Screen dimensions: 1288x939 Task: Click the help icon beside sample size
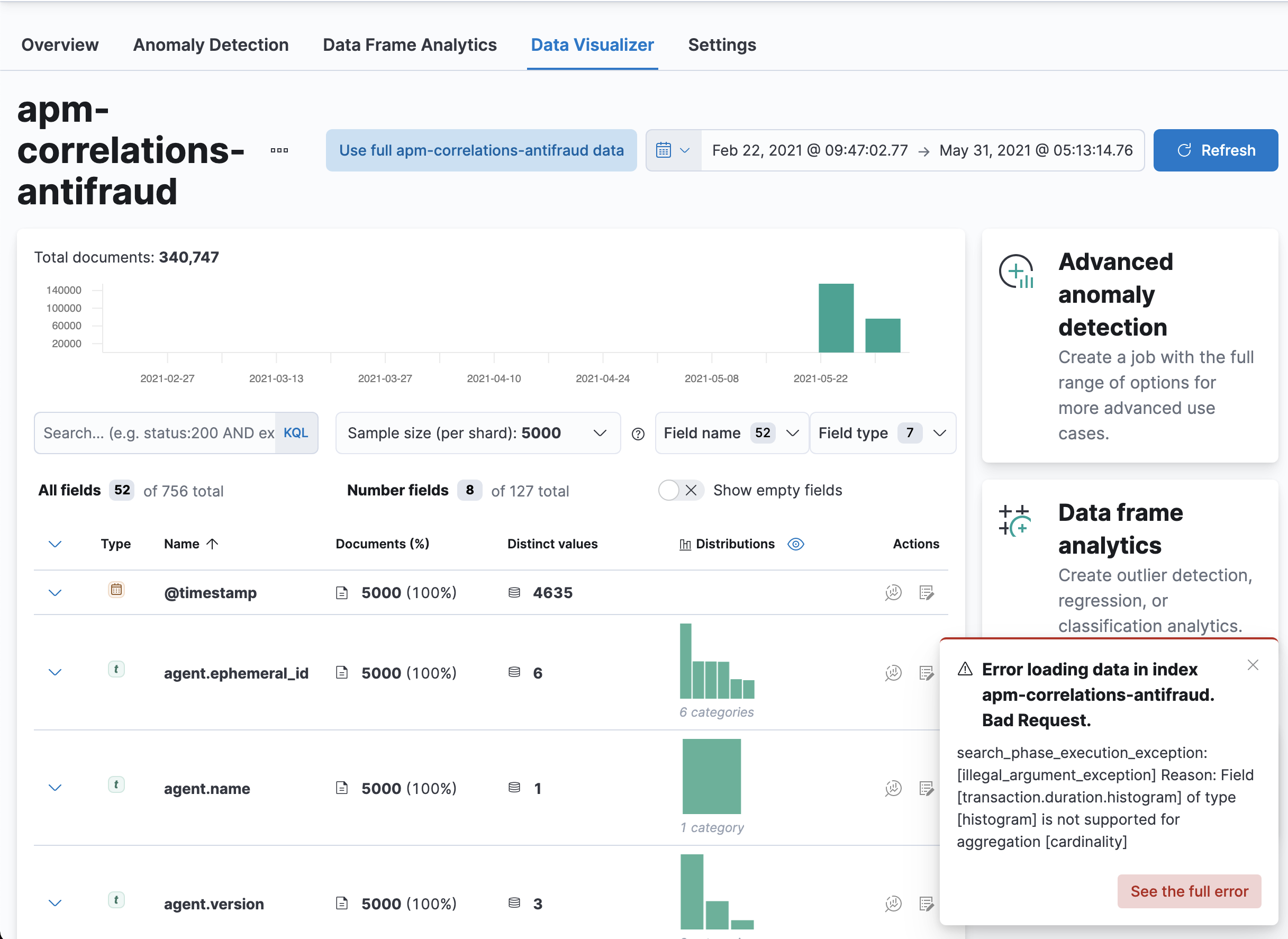tap(638, 434)
